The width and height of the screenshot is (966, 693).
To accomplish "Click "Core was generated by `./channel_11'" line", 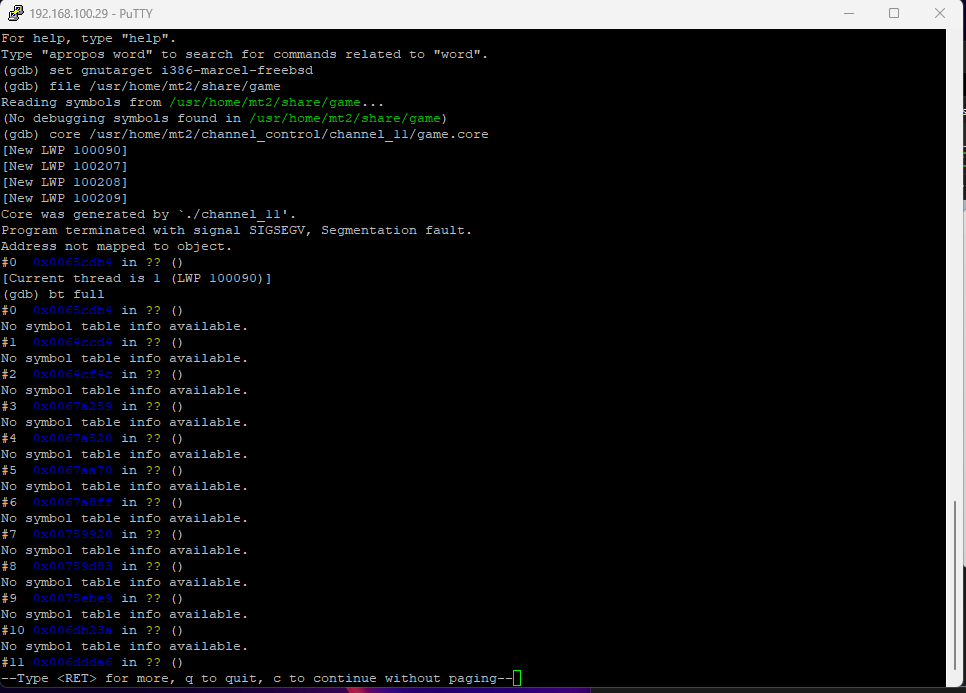I will click(x=148, y=214).
